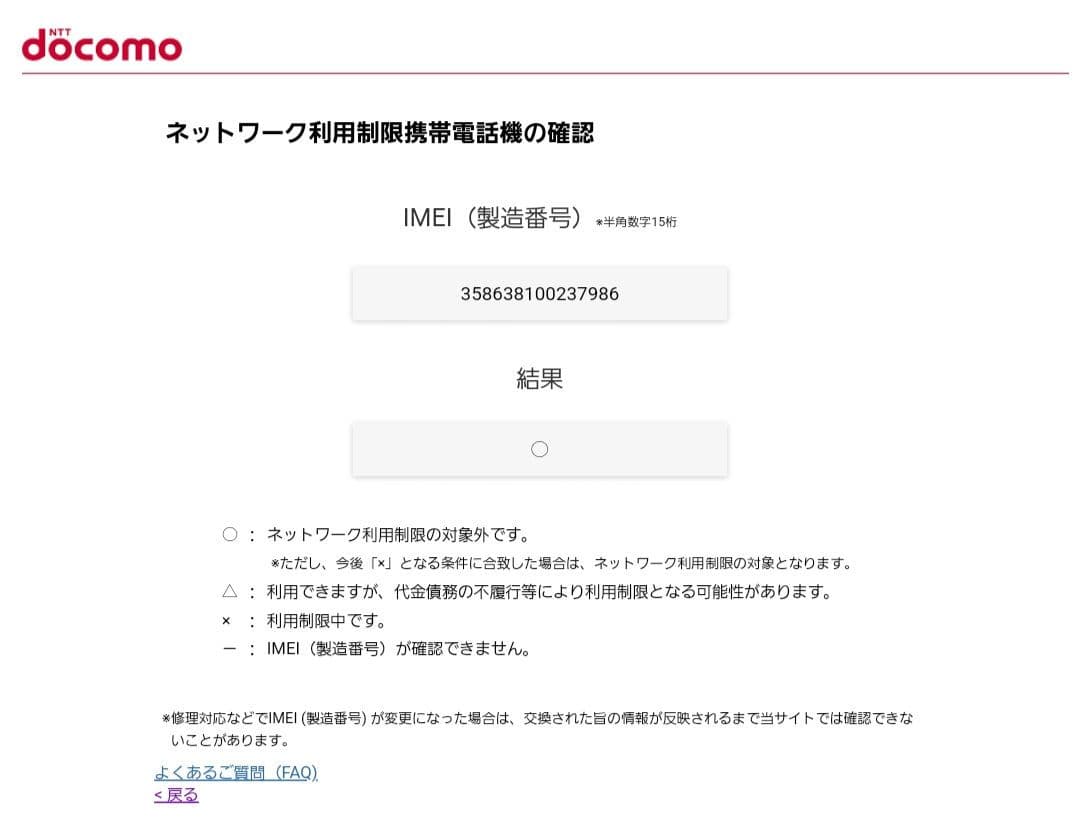The height and width of the screenshot is (834, 1080).
Task: Click the ネットワーク利用制限の対象外です description
Action: (x=400, y=534)
